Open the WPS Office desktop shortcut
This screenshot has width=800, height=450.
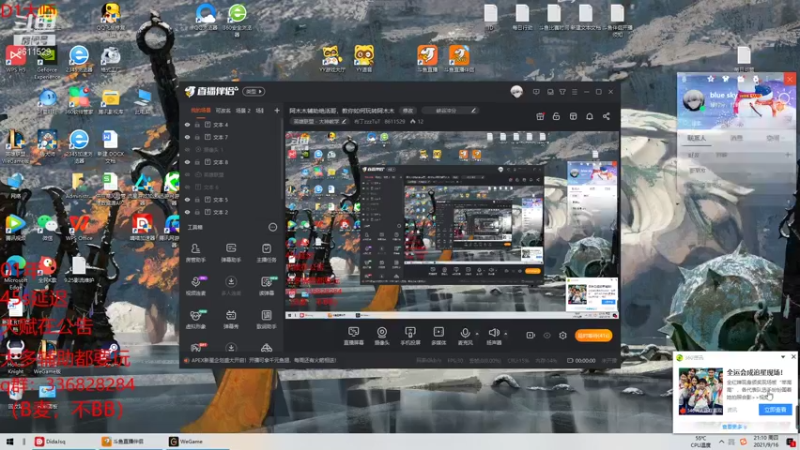[78, 228]
